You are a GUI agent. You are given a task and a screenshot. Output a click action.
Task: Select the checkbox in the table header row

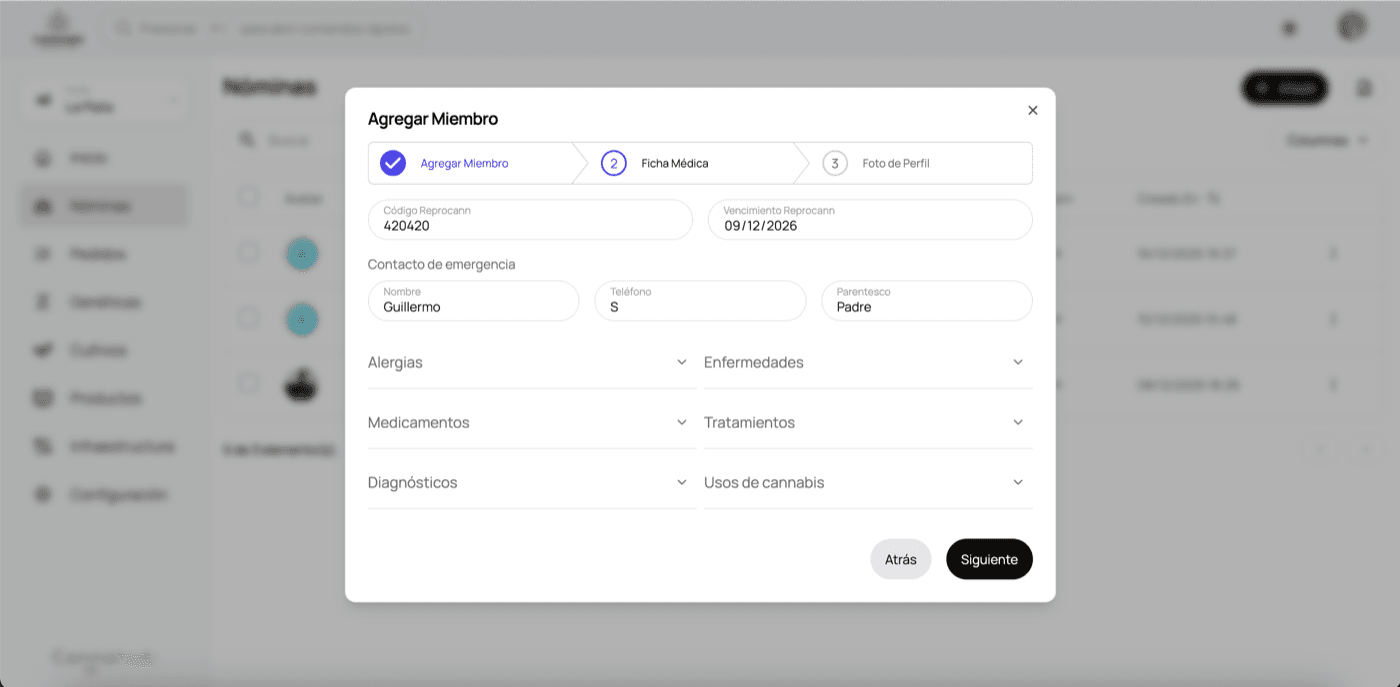[248, 197]
